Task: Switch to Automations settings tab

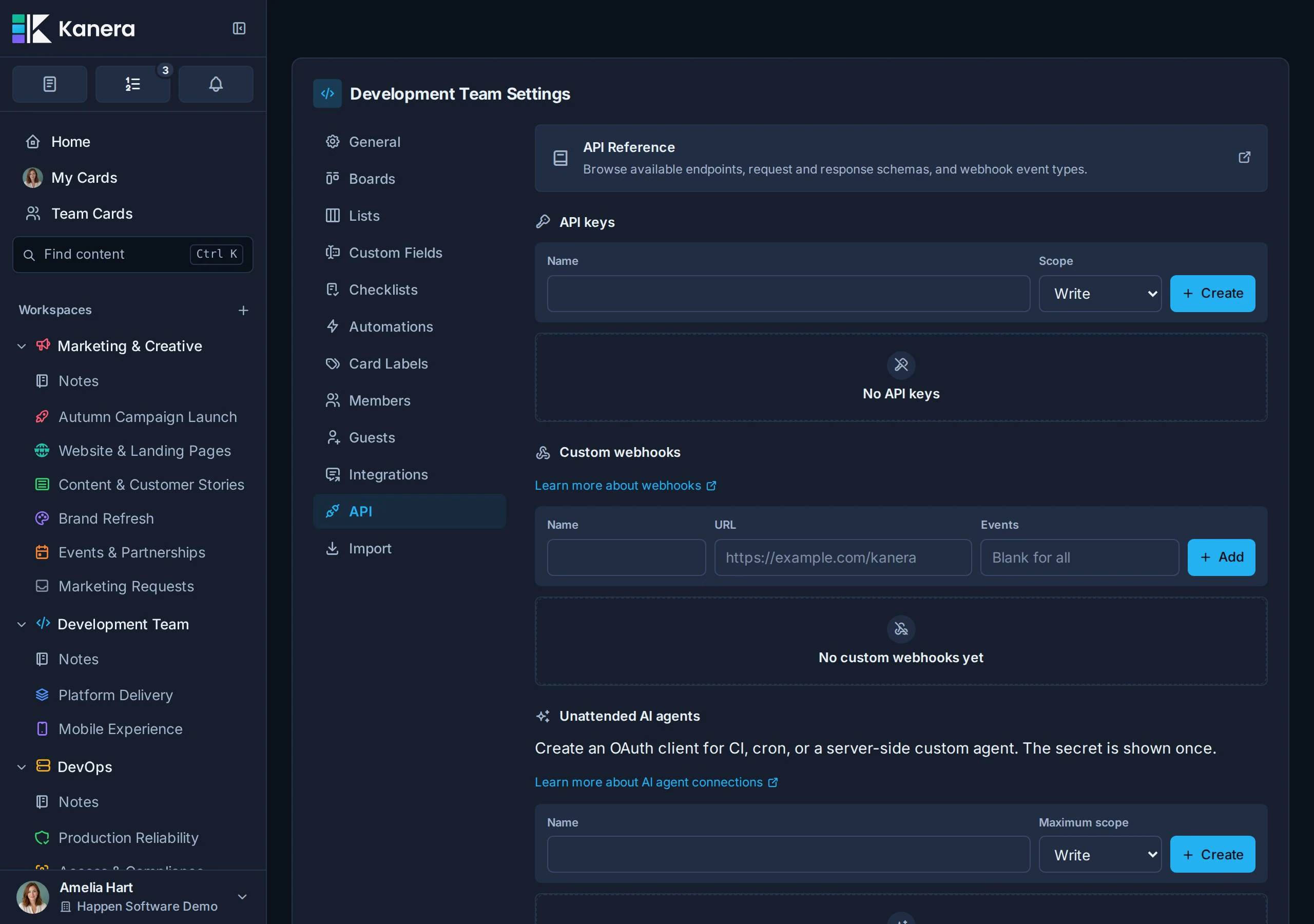Action: pyautogui.click(x=409, y=327)
